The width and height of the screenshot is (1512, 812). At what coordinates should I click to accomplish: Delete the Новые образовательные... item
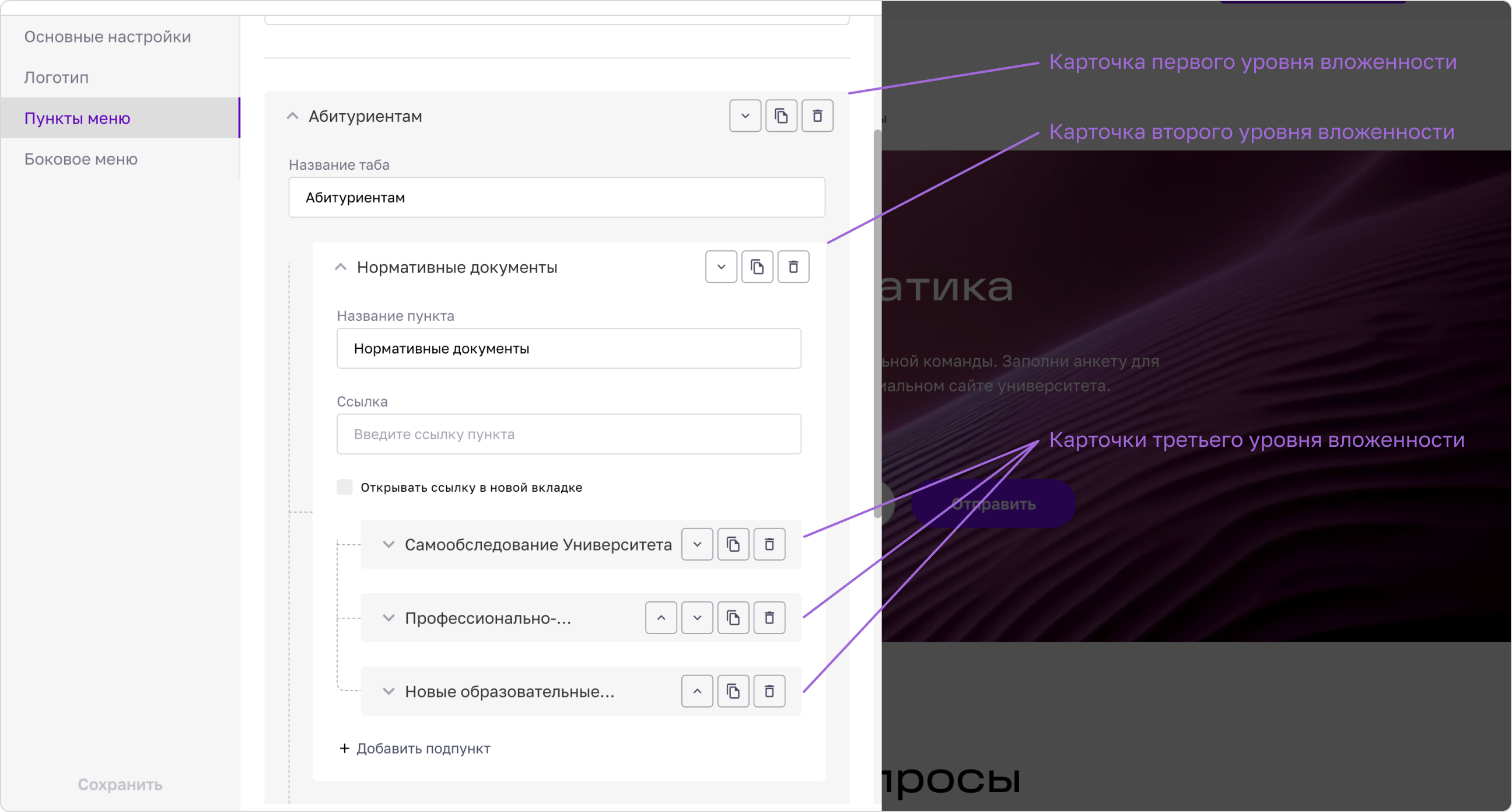click(769, 691)
